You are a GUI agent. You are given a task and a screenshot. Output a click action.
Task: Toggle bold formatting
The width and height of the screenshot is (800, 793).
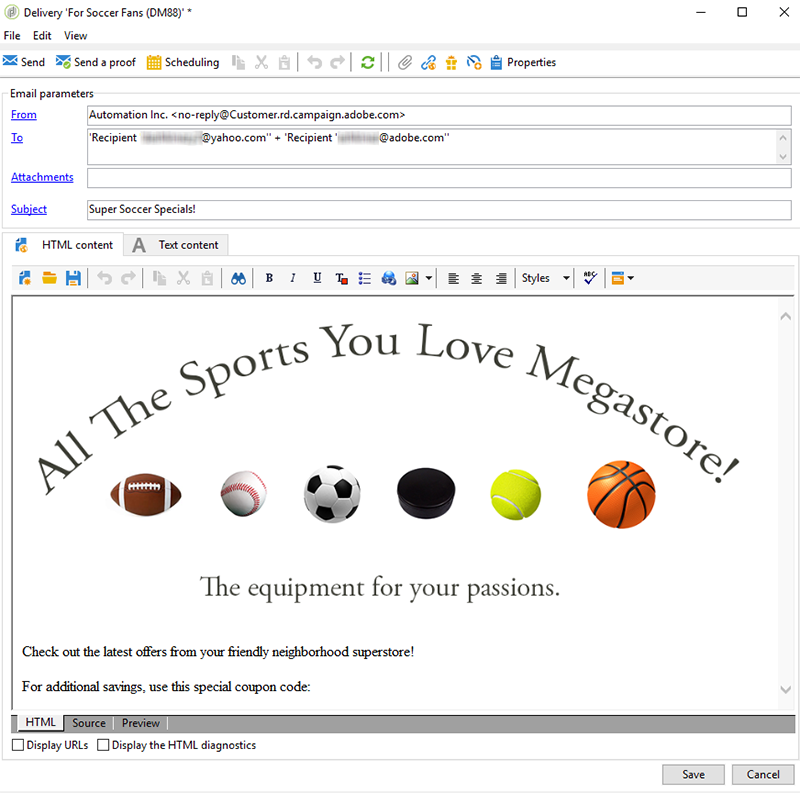point(269,278)
